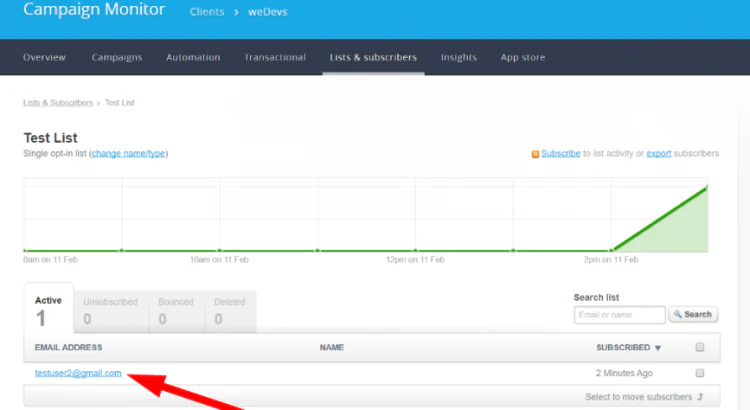Check the select-all checkbox in header
This screenshot has width=750, height=410.
pyautogui.click(x=700, y=347)
